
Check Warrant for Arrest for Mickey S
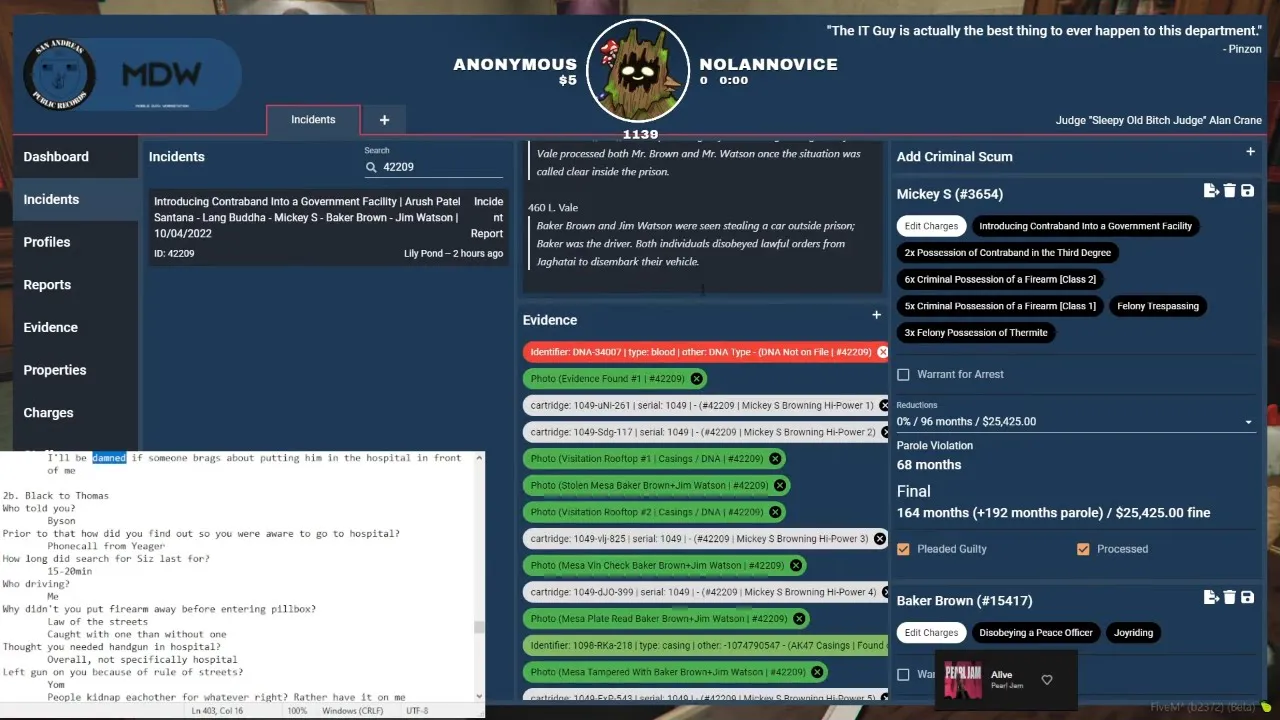coord(903,374)
